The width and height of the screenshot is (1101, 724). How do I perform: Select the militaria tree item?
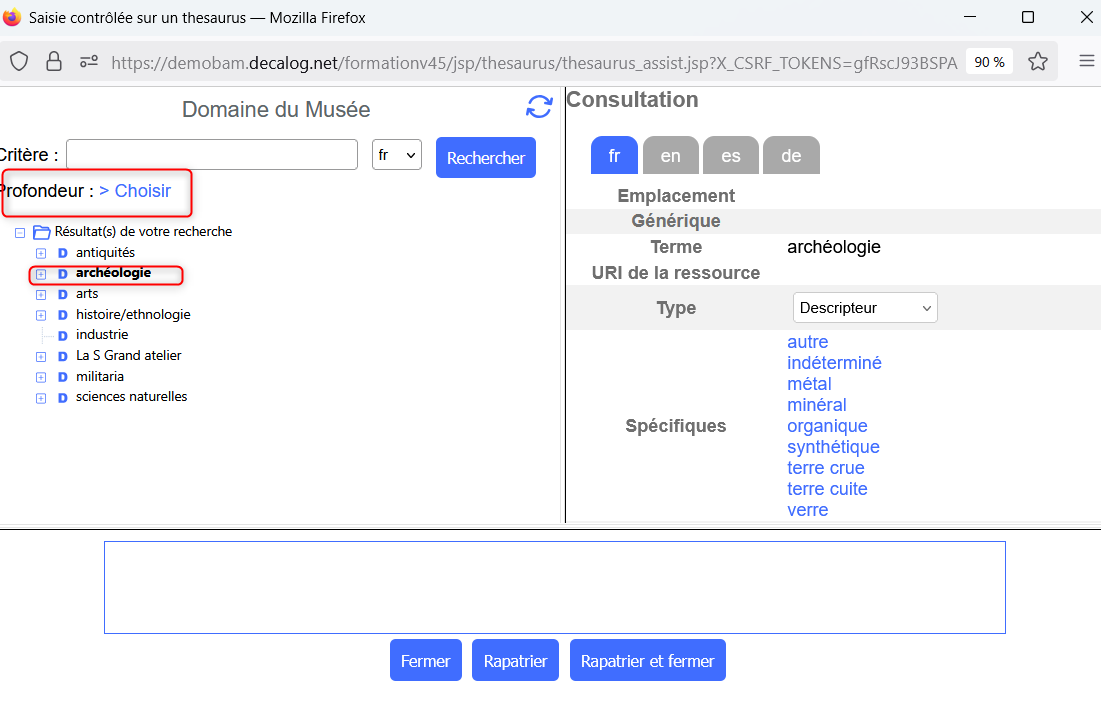pyautogui.click(x=100, y=376)
